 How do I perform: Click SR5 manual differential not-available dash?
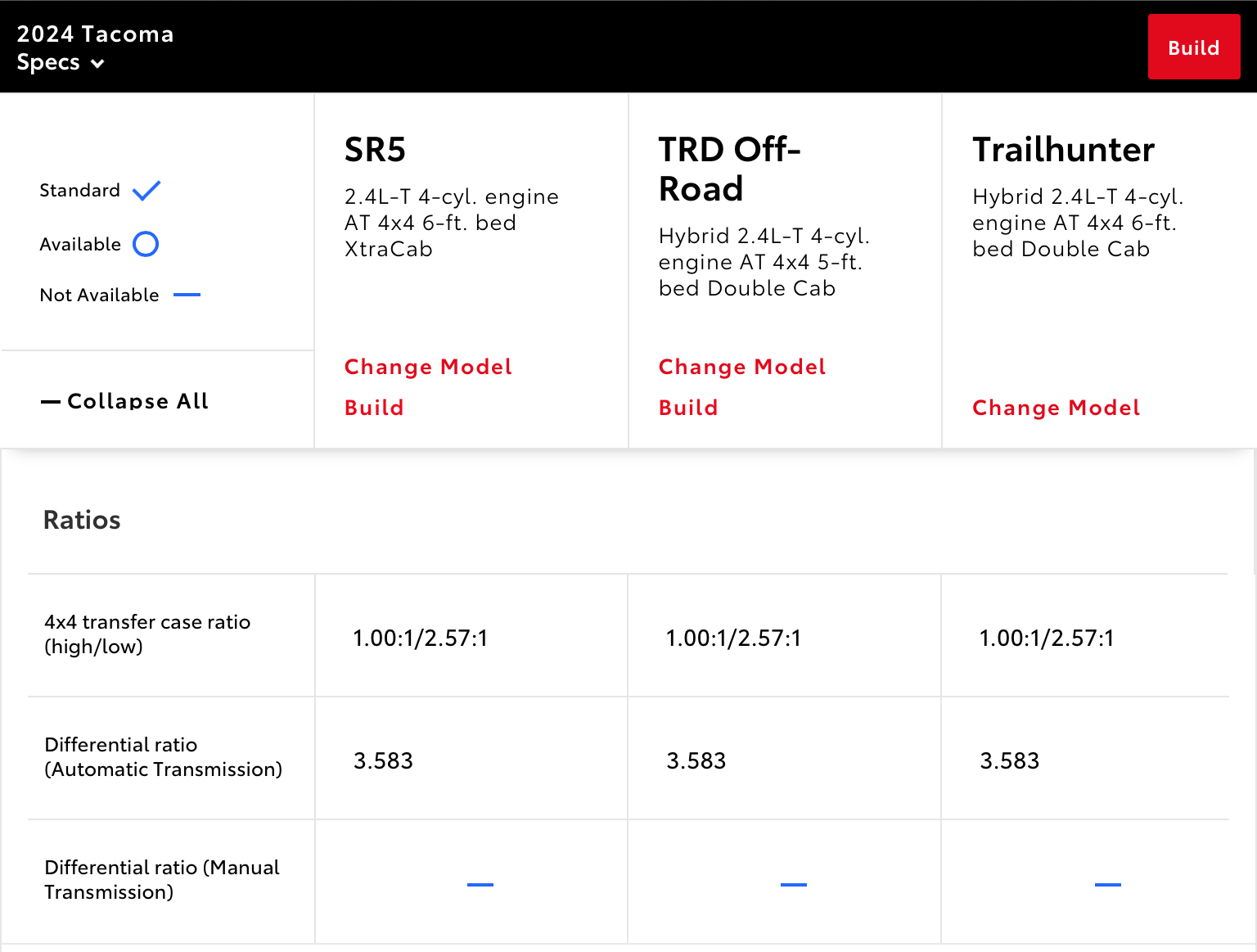click(x=480, y=885)
